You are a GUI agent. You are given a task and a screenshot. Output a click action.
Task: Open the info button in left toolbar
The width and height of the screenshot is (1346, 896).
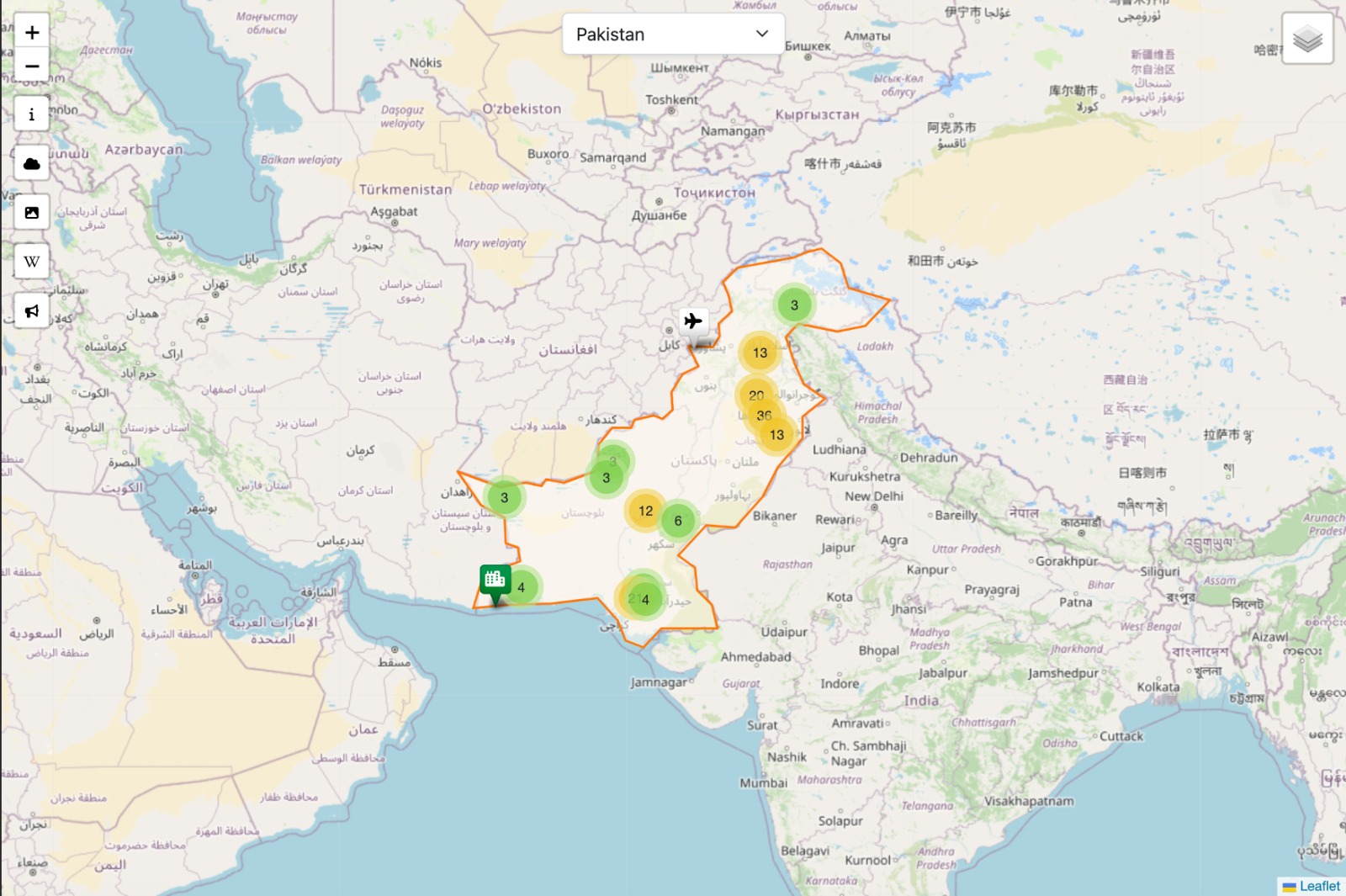click(32, 114)
